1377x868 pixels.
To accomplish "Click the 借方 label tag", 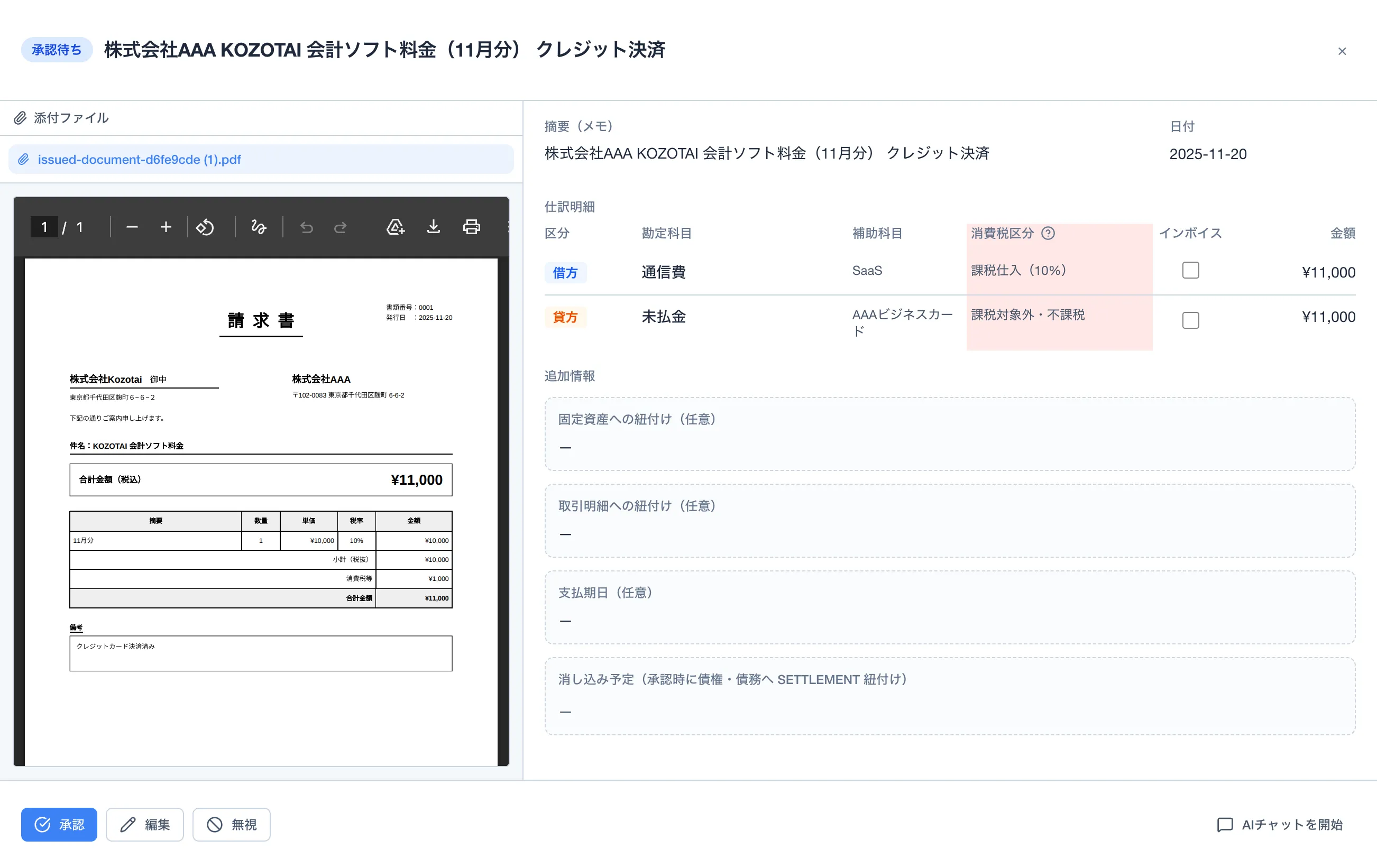I will [x=565, y=273].
